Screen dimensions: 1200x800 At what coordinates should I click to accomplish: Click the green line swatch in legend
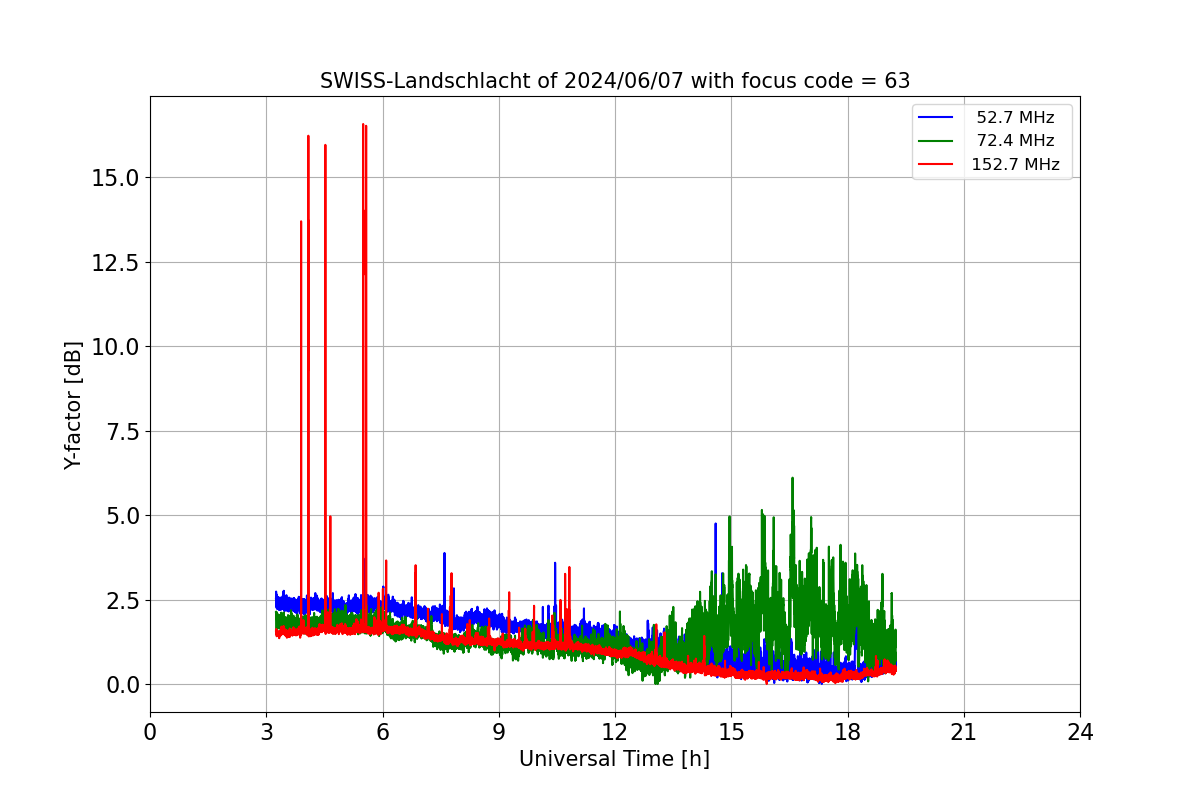937,141
